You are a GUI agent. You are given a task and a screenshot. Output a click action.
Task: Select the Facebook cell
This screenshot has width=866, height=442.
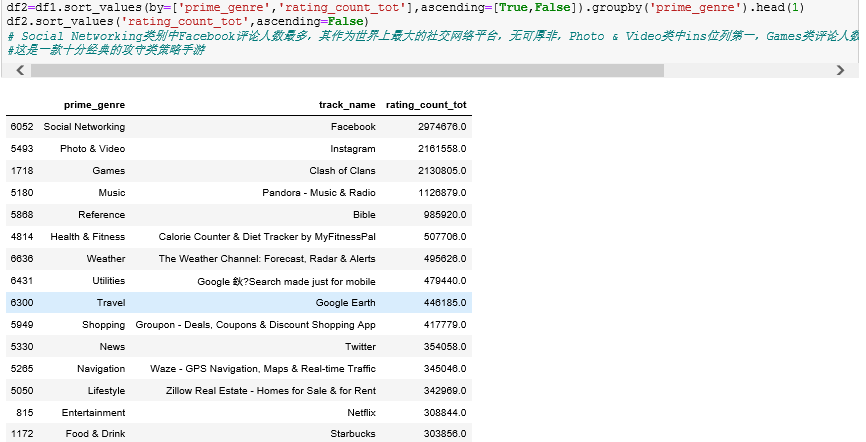click(x=353, y=127)
